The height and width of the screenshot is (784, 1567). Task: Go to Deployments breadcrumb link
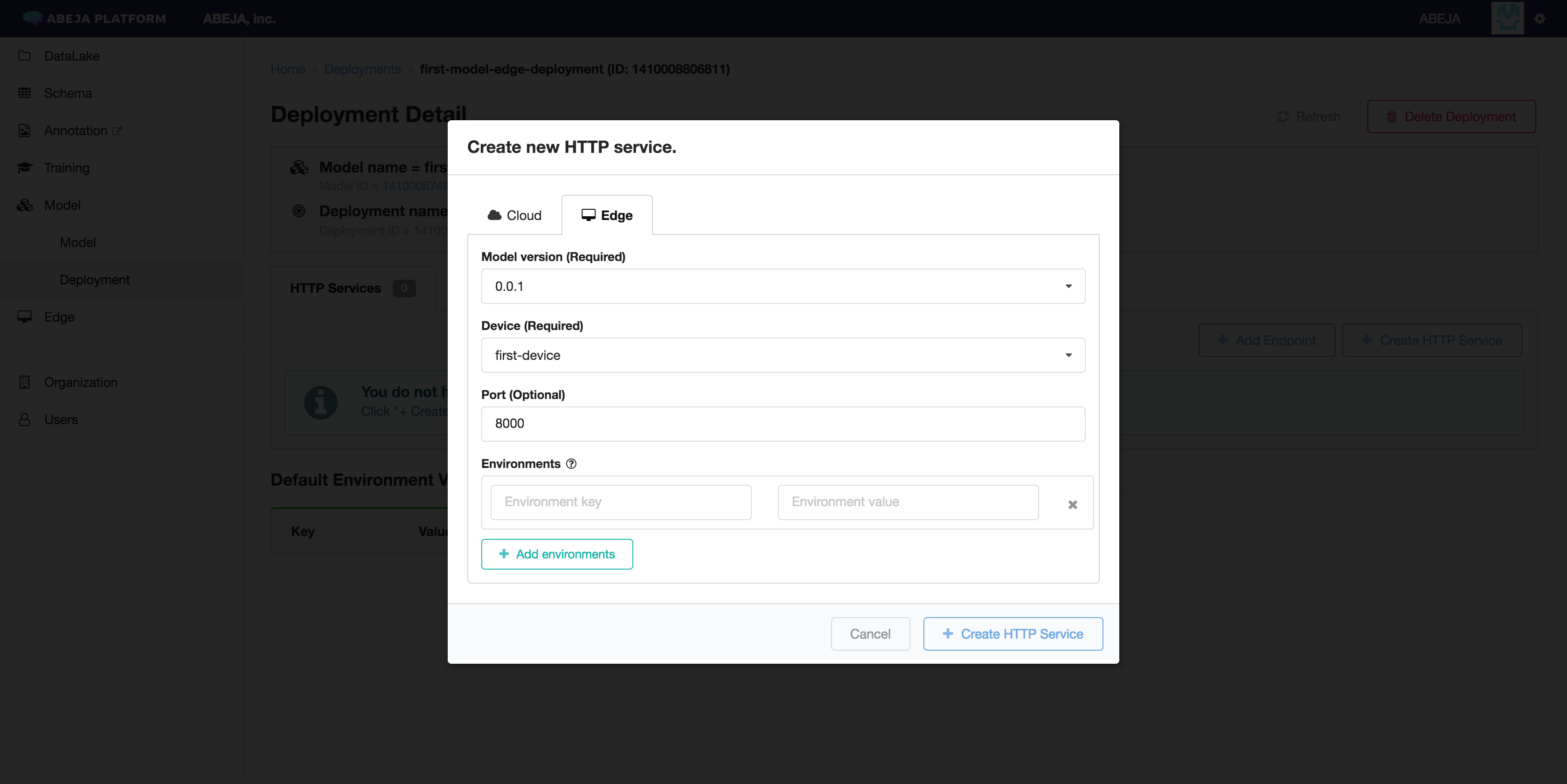[362, 69]
